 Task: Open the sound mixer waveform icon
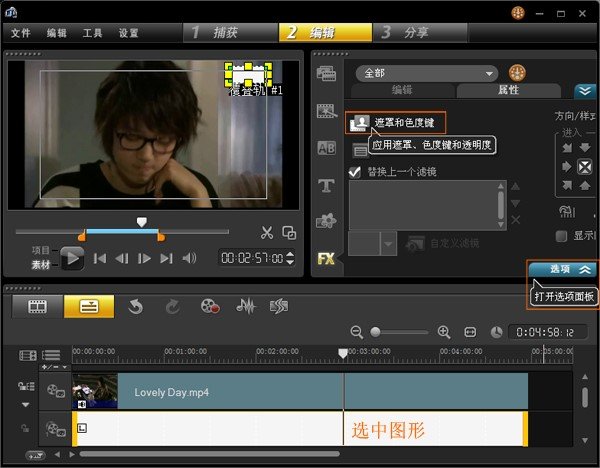pos(245,307)
